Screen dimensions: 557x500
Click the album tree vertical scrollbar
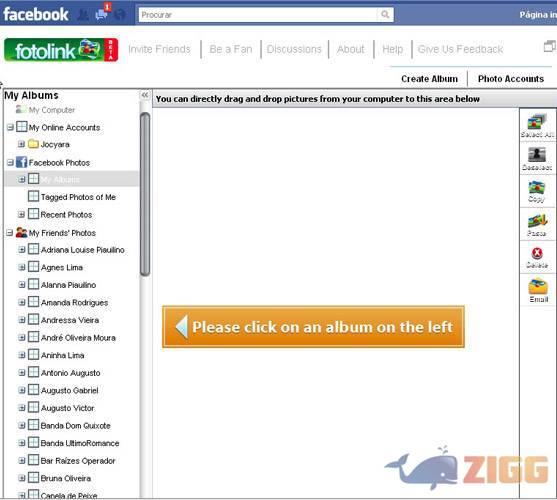point(145,194)
